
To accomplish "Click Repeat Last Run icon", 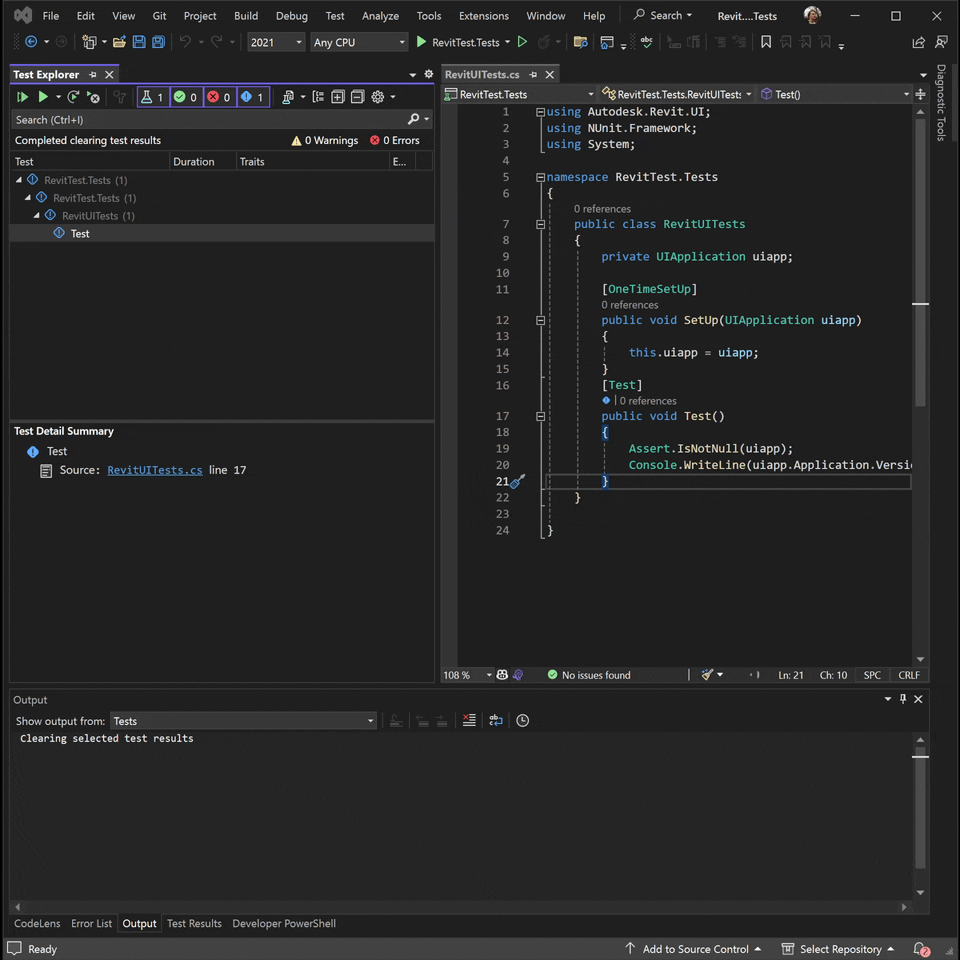I will [73, 97].
